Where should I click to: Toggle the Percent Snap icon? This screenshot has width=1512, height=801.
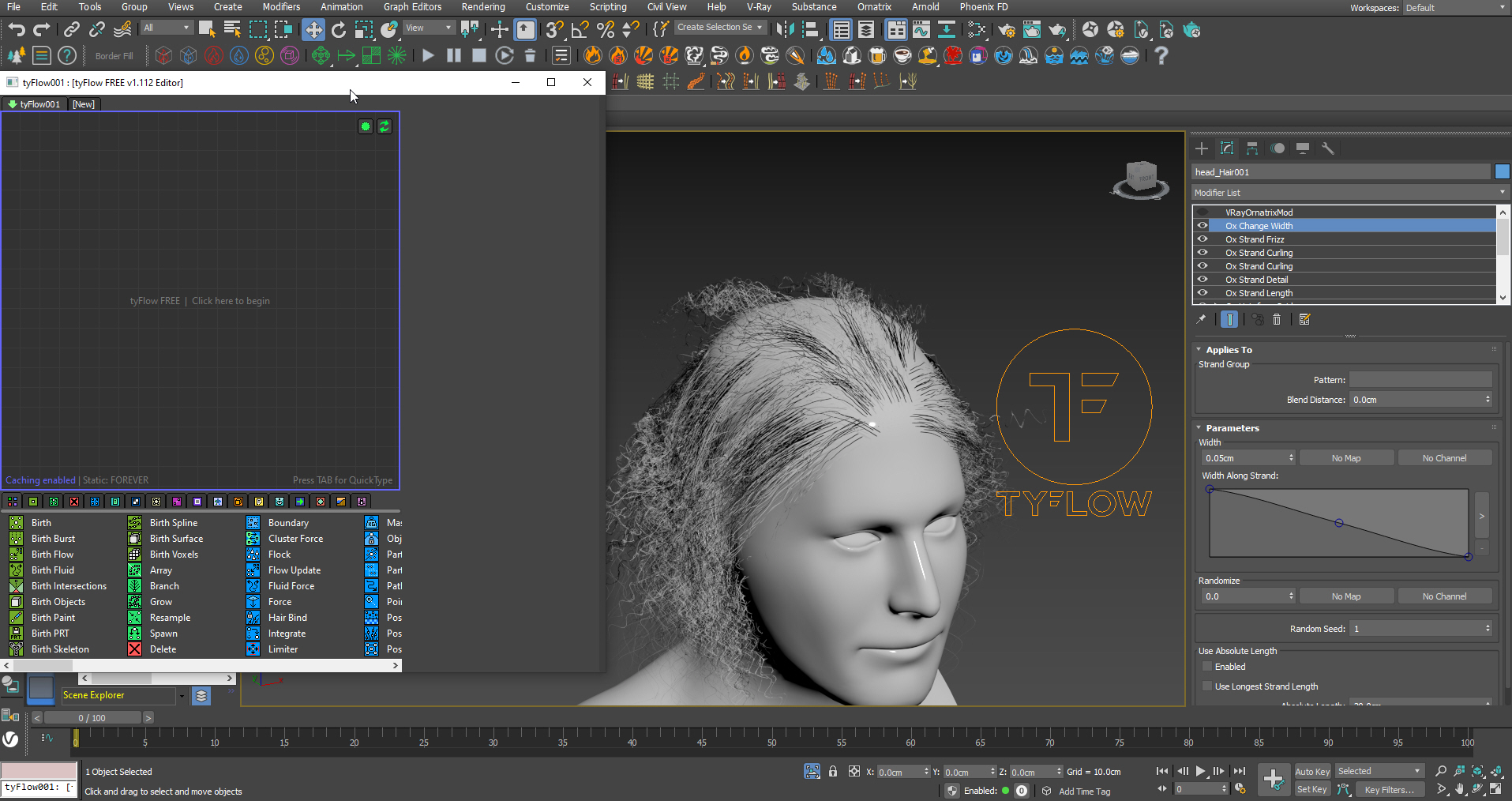pyautogui.click(x=606, y=30)
